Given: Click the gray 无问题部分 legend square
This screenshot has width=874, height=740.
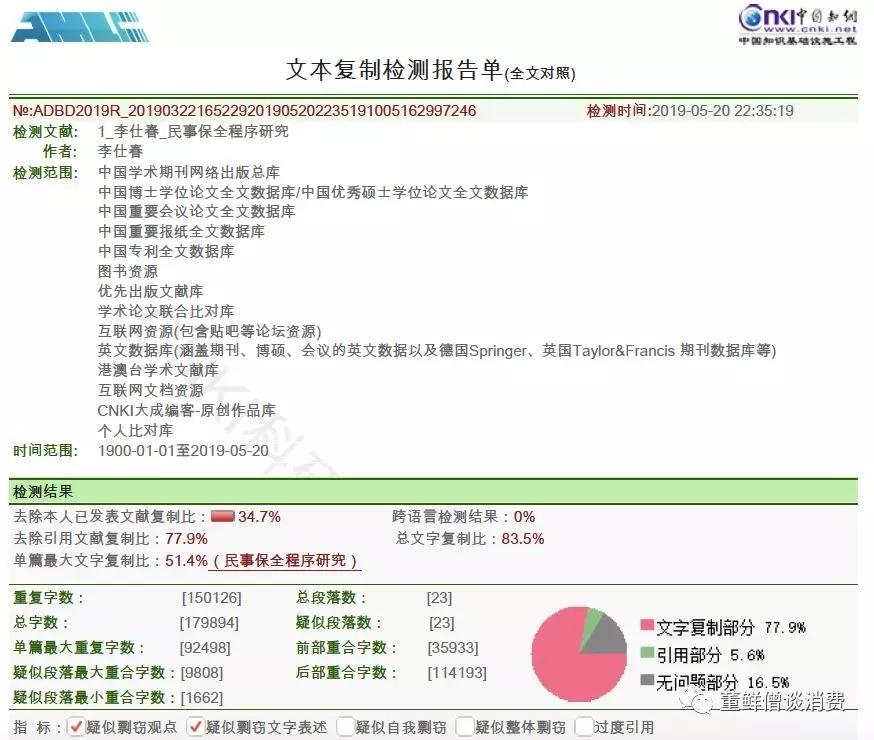Looking at the screenshot, I should [646, 681].
